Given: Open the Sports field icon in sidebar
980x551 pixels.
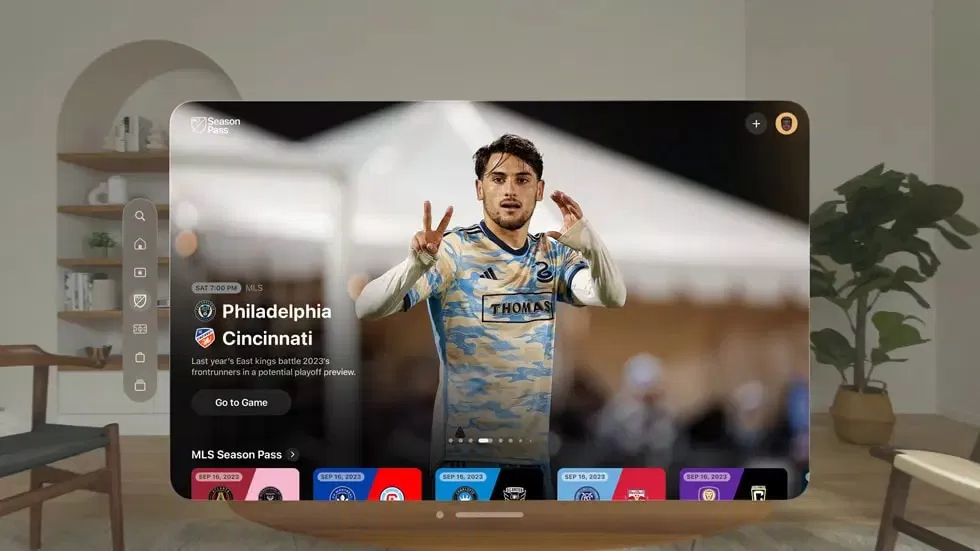Looking at the screenshot, I should coord(140,329).
